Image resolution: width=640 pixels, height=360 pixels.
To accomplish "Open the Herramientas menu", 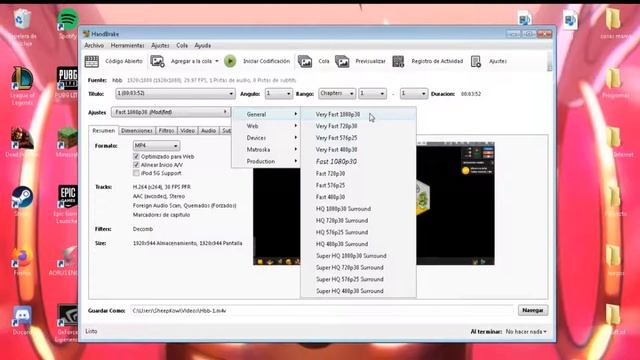I will tap(127, 45).
